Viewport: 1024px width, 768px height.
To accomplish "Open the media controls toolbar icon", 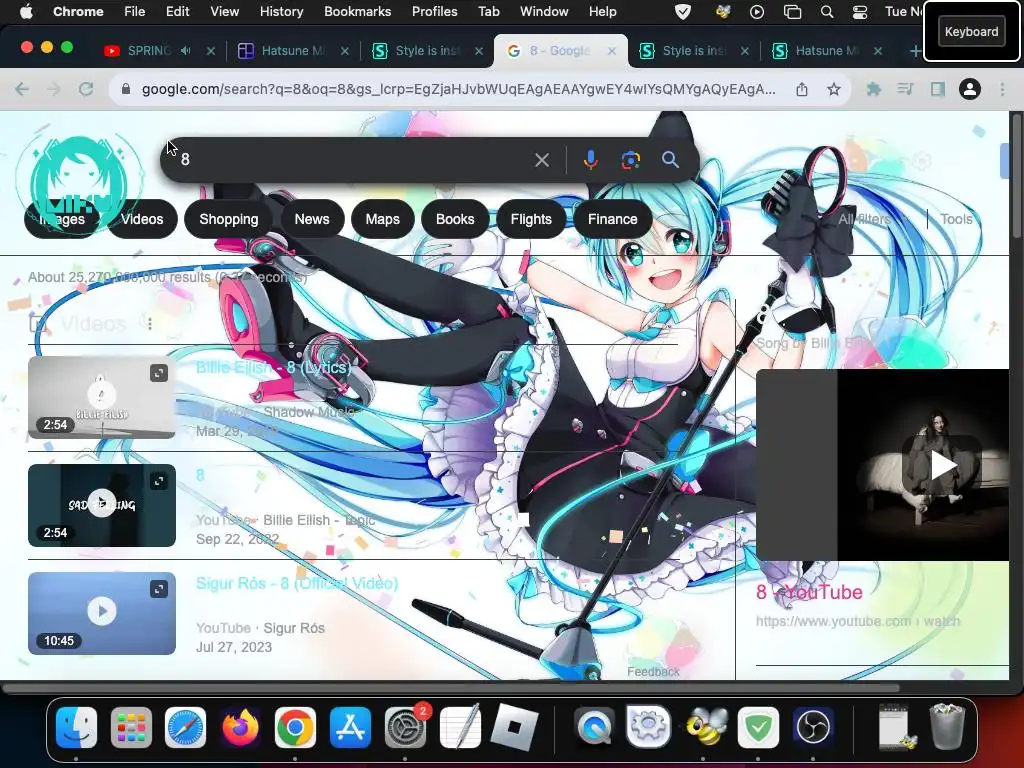I will 905,89.
